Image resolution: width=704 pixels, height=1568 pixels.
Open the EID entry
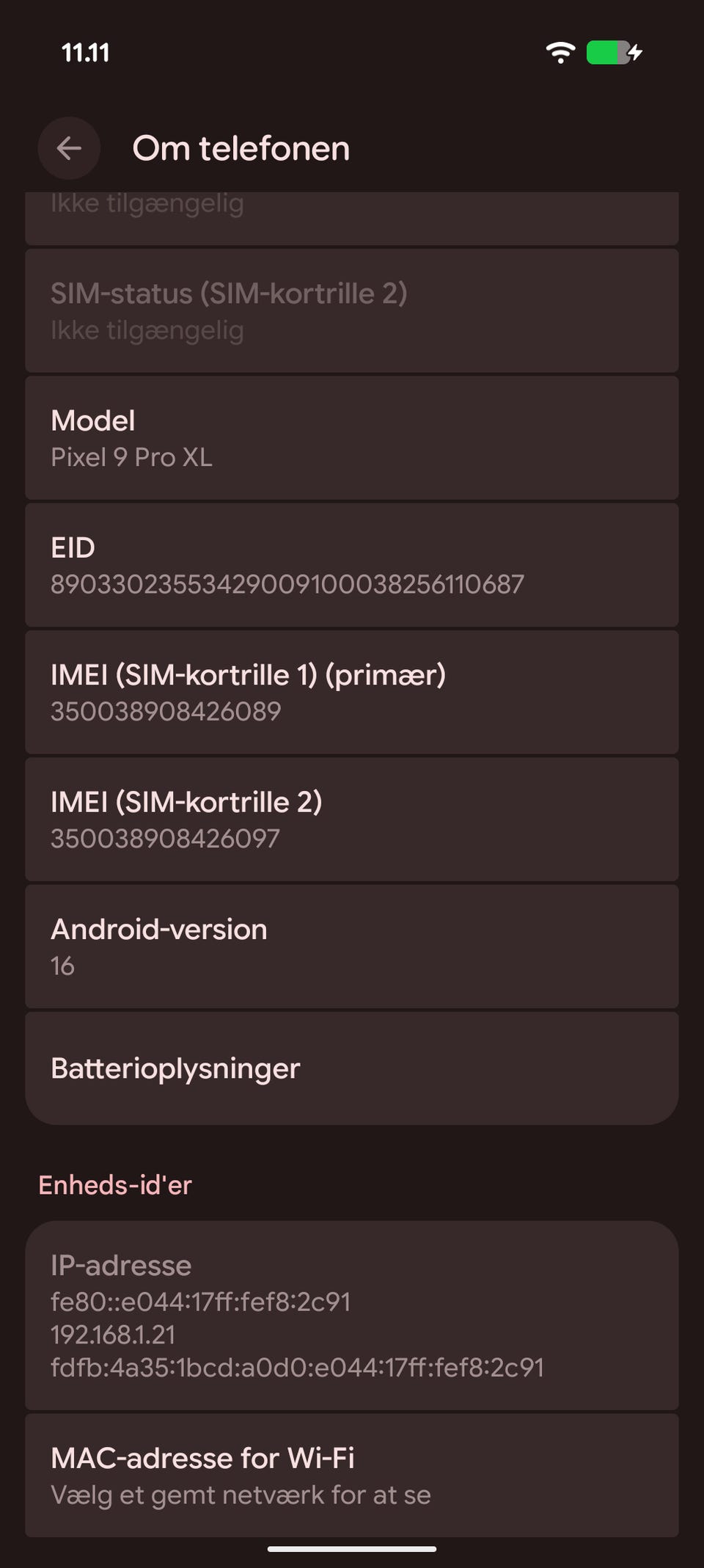click(352, 565)
